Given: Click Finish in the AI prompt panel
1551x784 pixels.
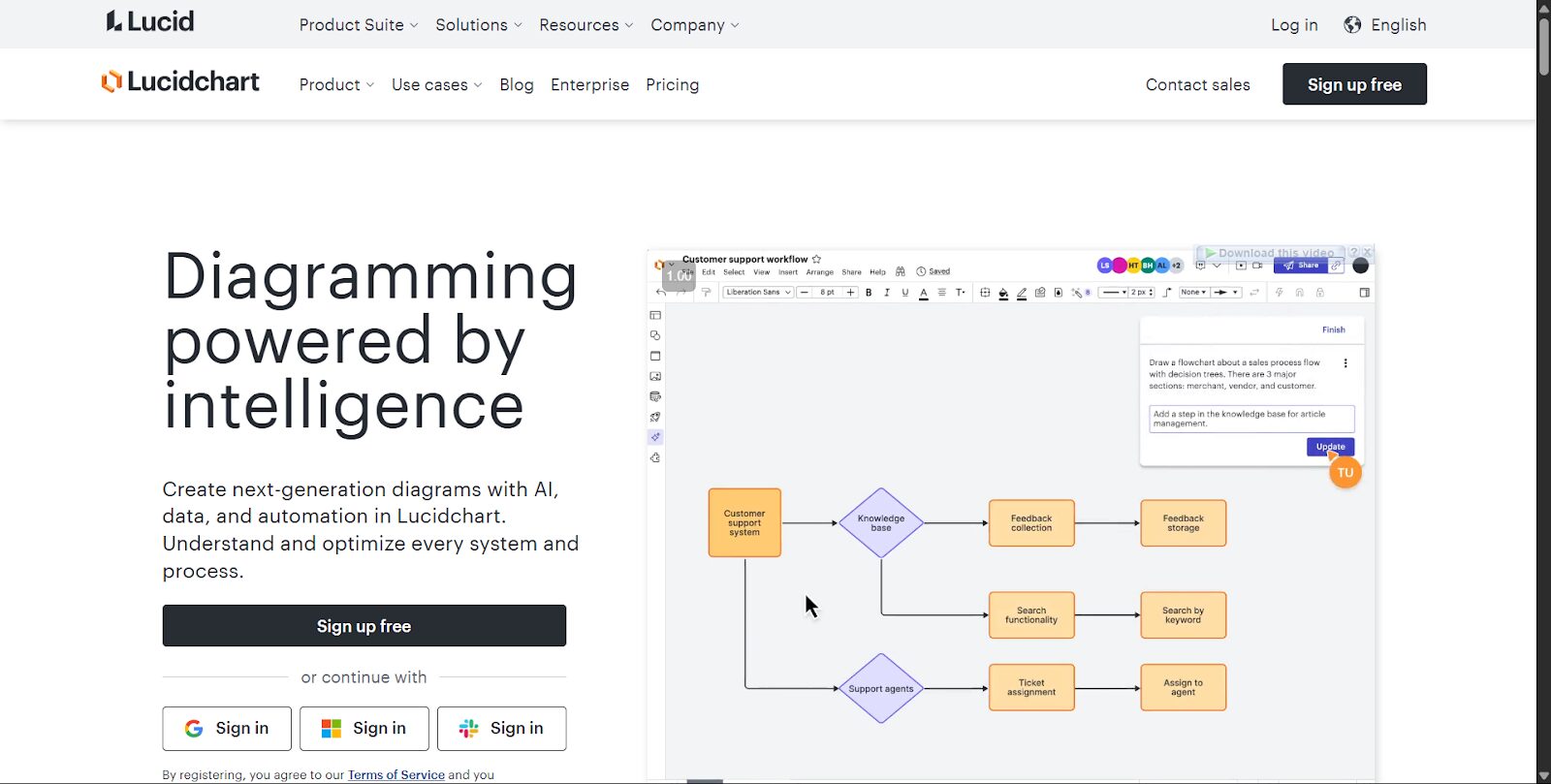Looking at the screenshot, I should [x=1334, y=329].
